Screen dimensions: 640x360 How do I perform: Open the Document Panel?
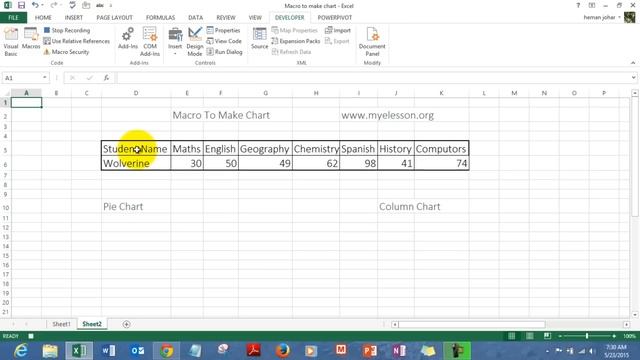click(x=372, y=42)
